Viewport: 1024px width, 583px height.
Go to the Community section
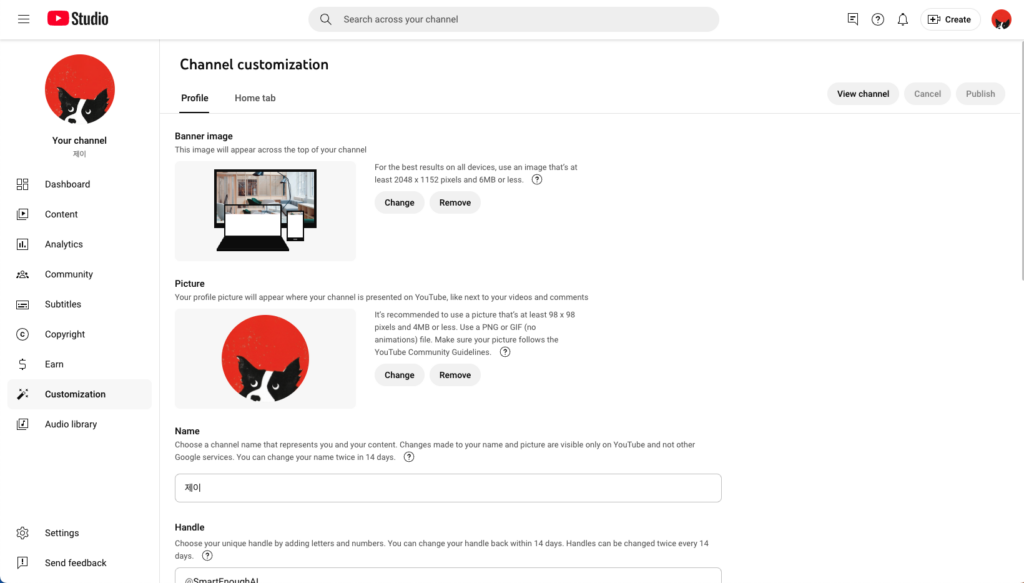click(x=80, y=274)
